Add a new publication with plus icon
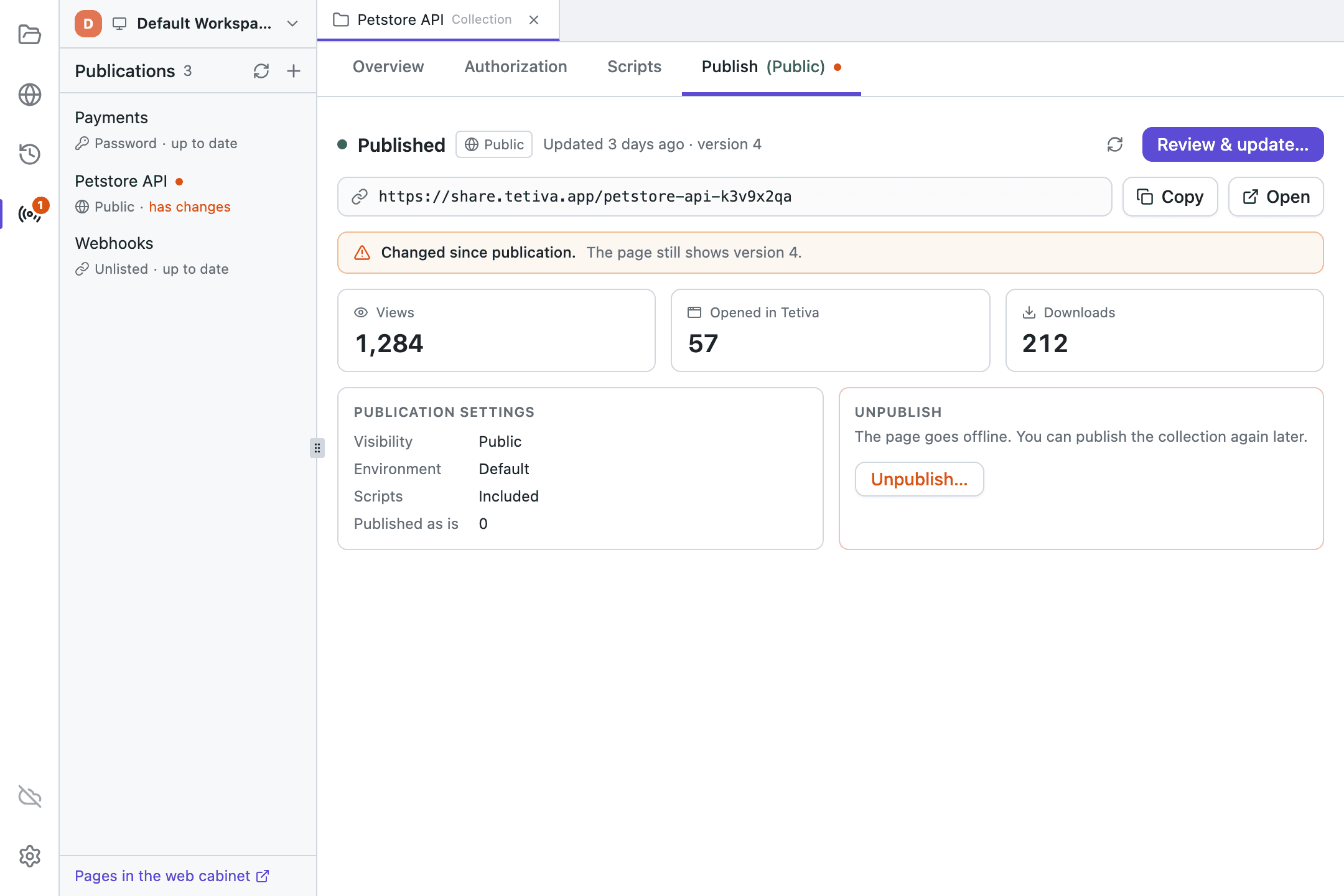Viewport: 1344px width, 896px height. point(294,71)
